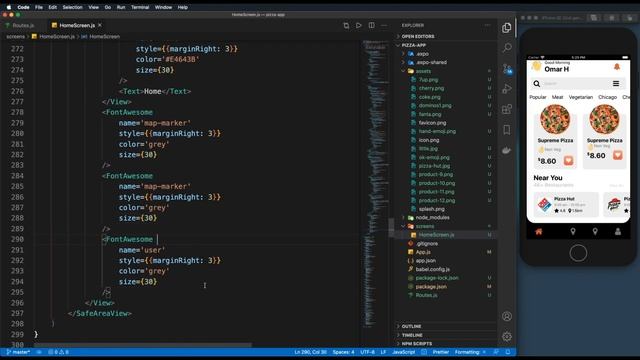Open the Extensions view
Screen dimensions: 640x360
point(507,109)
